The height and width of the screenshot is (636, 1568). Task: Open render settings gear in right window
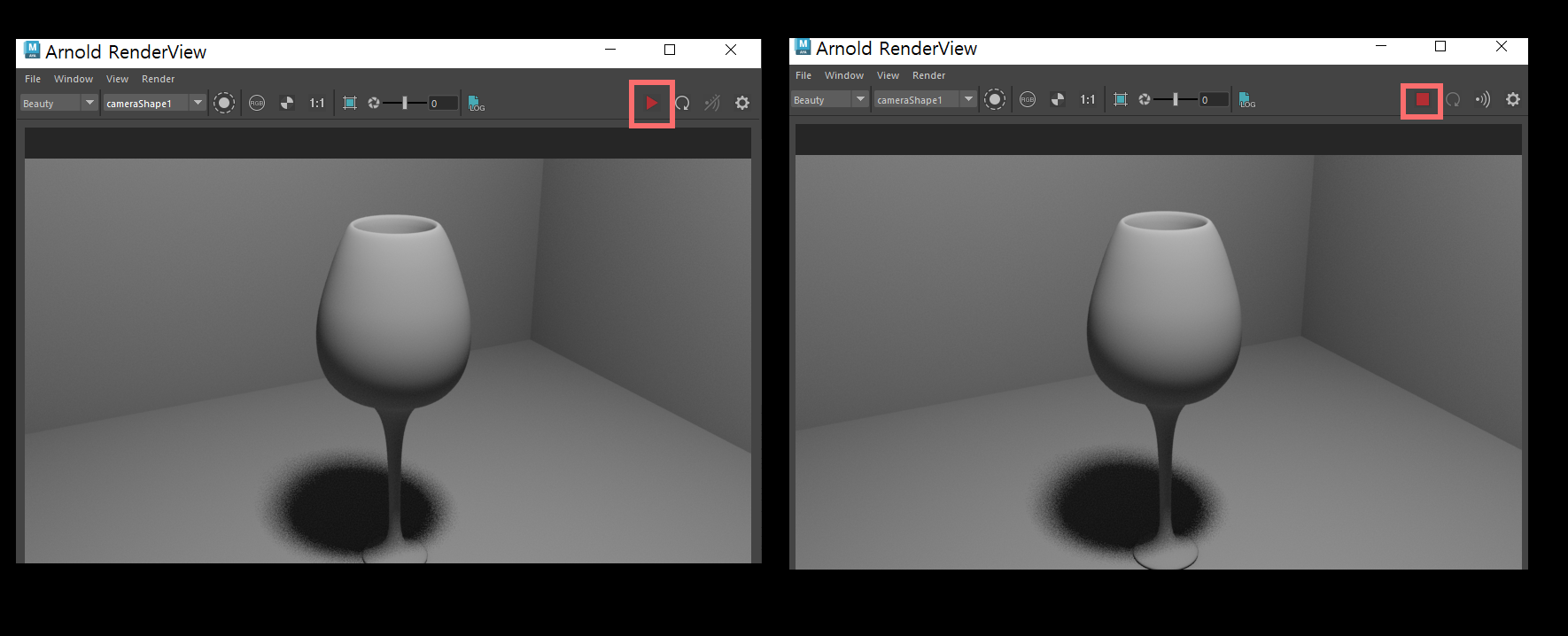coord(1513,100)
